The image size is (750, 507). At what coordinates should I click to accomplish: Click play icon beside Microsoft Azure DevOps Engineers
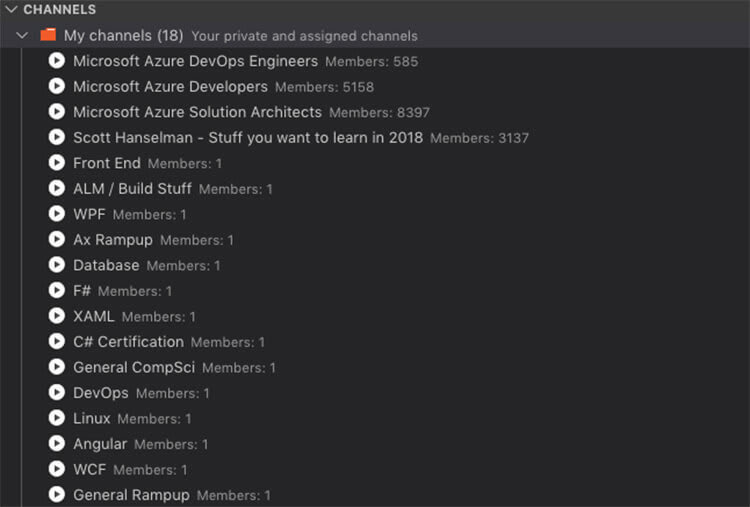(x=56, y=61)
